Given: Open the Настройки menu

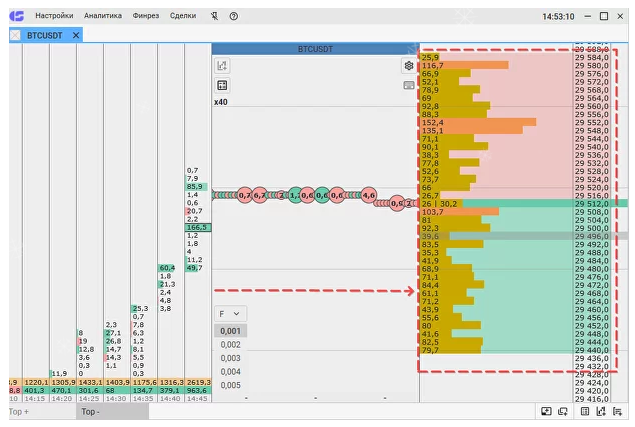Looking at the screenshot, I should coord(54,16).
